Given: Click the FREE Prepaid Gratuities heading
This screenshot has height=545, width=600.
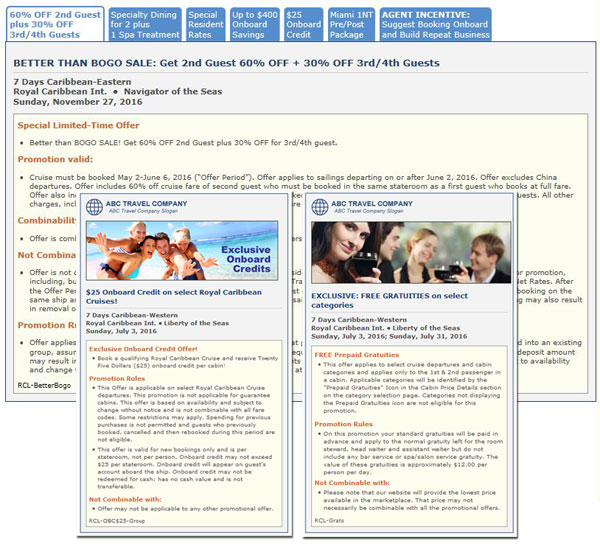Looking at the screenshot, I should [357, 355].
